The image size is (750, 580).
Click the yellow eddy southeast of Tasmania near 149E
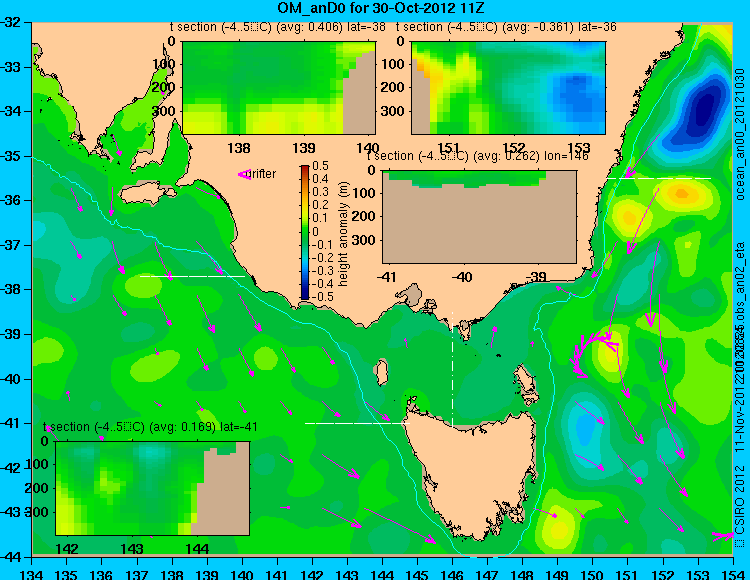[559, 528]
